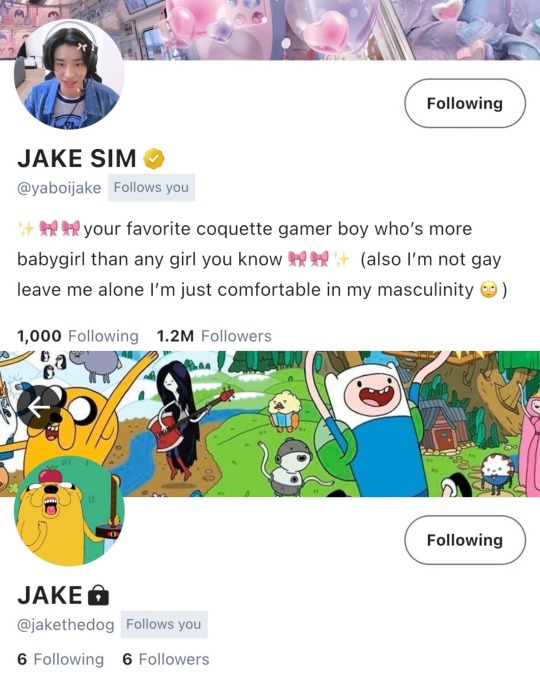Image resolution: width=540 pixels, height=675 pixels.
Task: Click the JAKE SIM display name
Action: 77,158
